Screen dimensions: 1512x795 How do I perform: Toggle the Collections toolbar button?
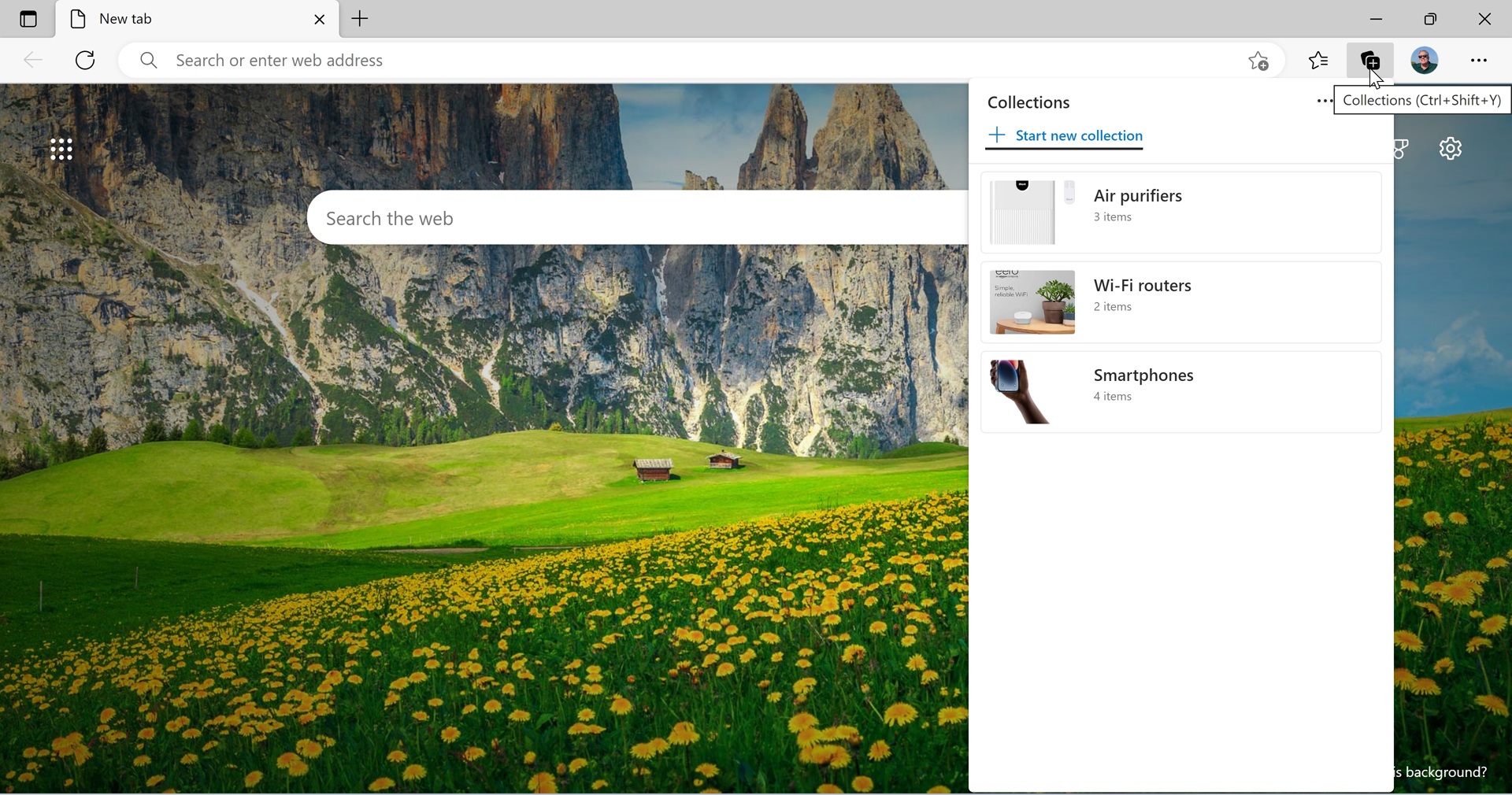coord(1370,61)
